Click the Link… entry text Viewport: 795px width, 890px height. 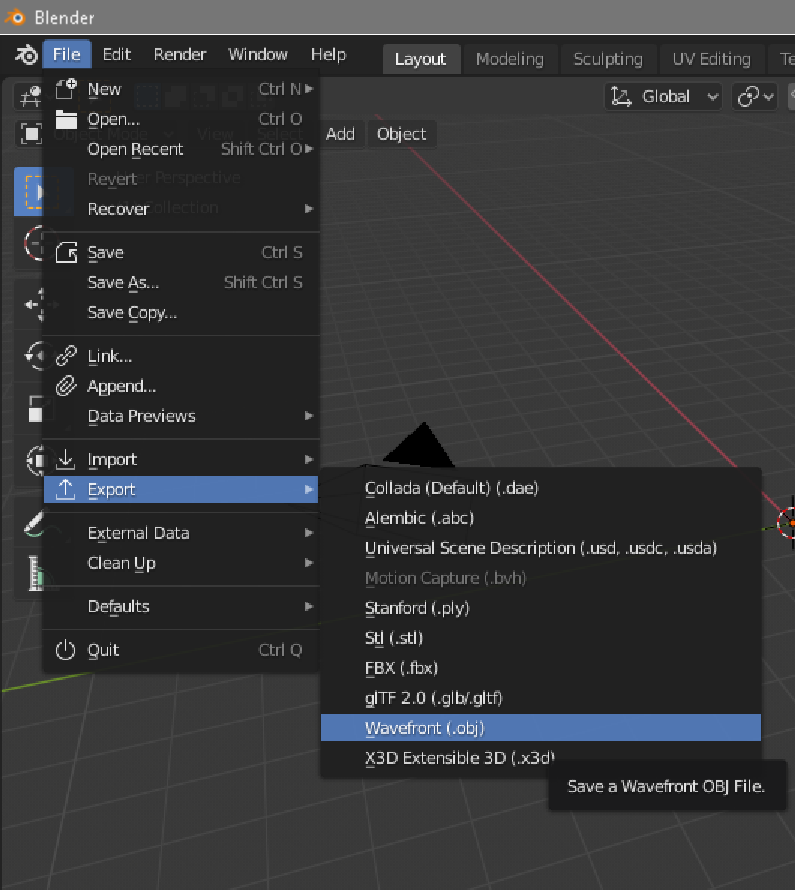coord(110,356)
